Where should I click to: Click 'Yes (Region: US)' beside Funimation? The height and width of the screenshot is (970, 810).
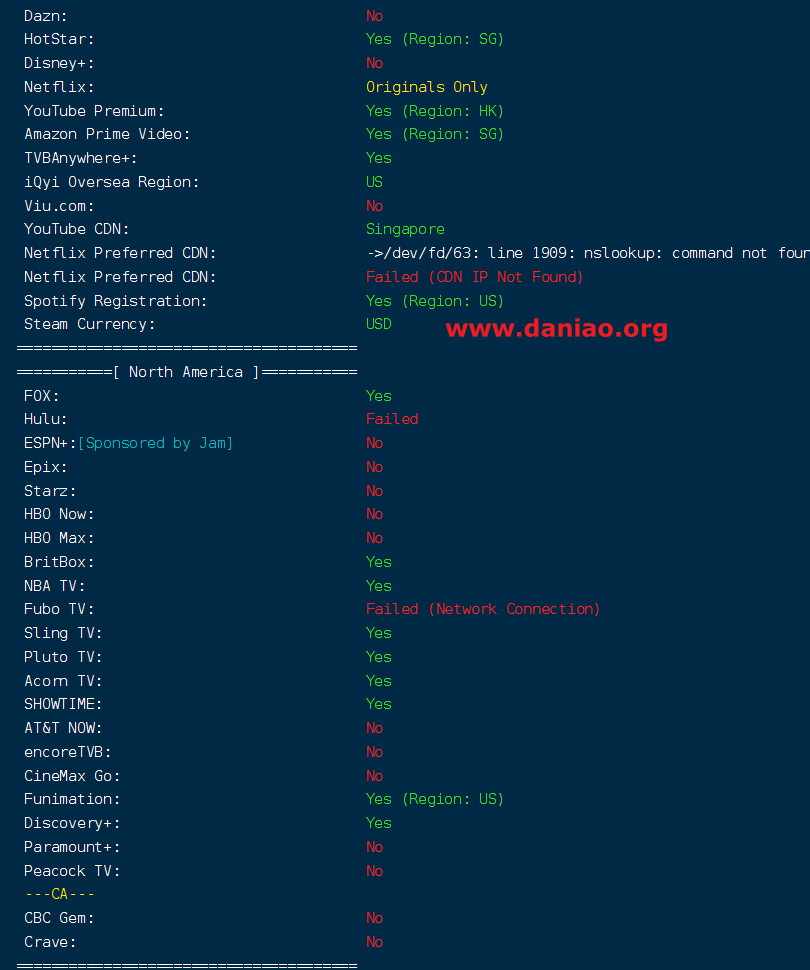point(434,799)
